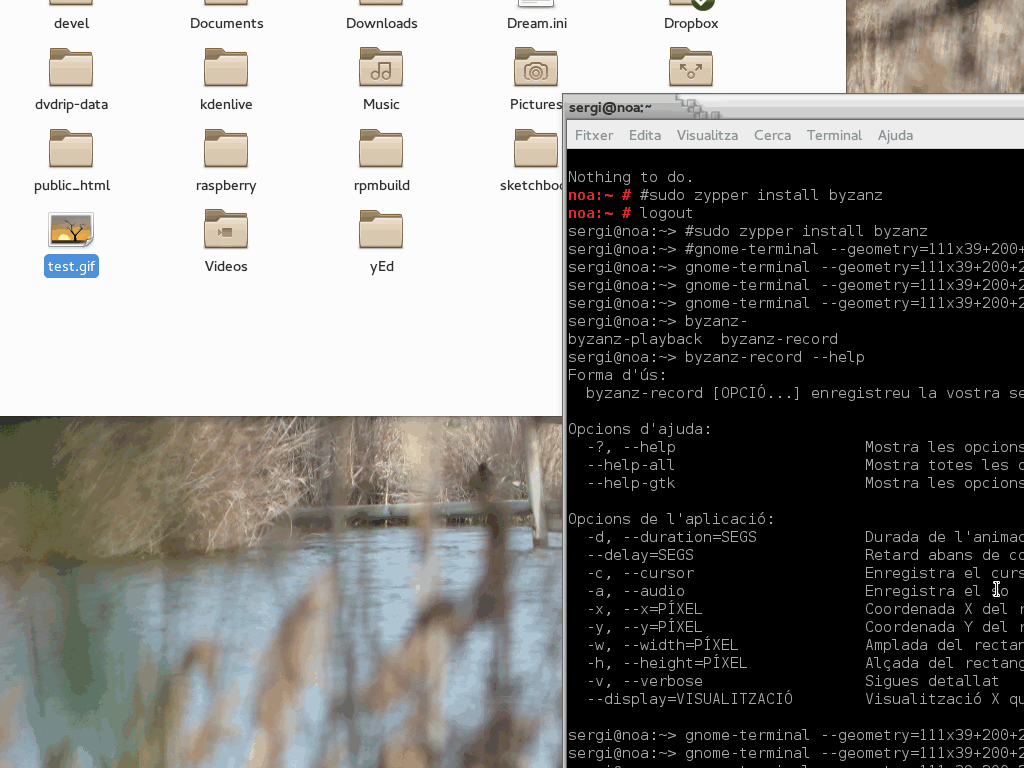Open the Terminal menu
The width and height of the screenshot is (1024, 768).
(x=834, y=135)
